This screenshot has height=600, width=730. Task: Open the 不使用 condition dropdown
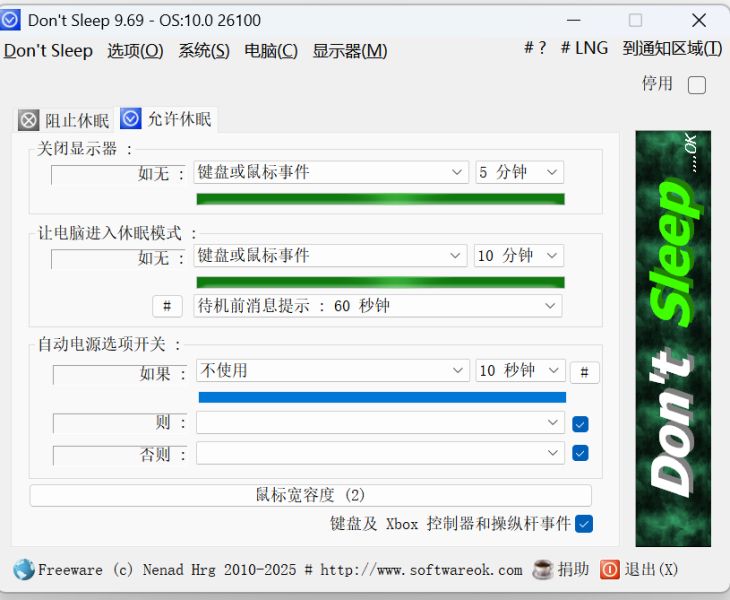tap(332, 371)
